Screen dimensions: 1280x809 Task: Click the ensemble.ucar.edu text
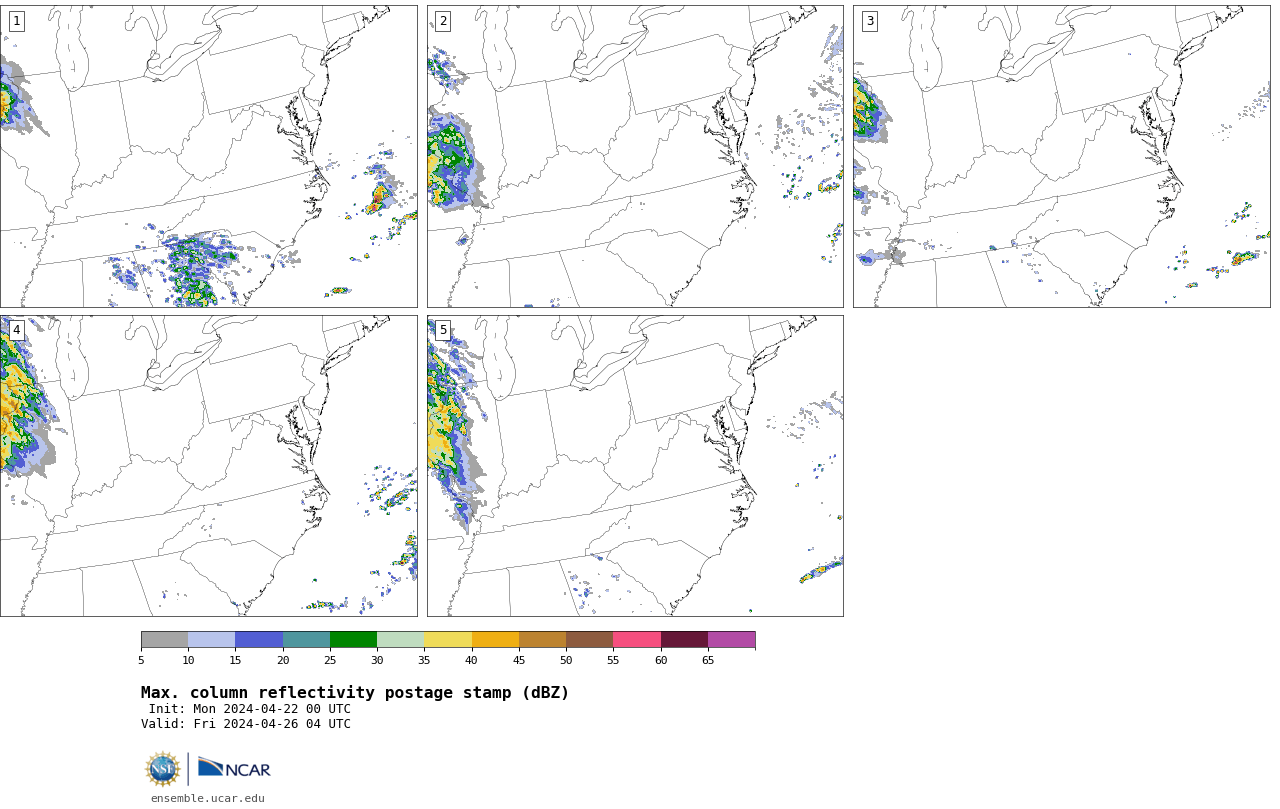[208, 798]
